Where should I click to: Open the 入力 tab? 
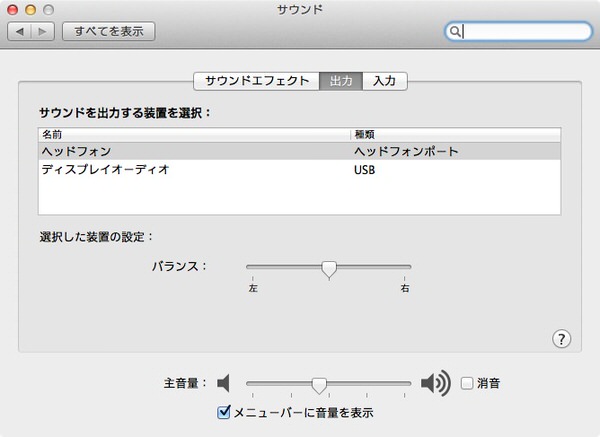coord(385,81)
